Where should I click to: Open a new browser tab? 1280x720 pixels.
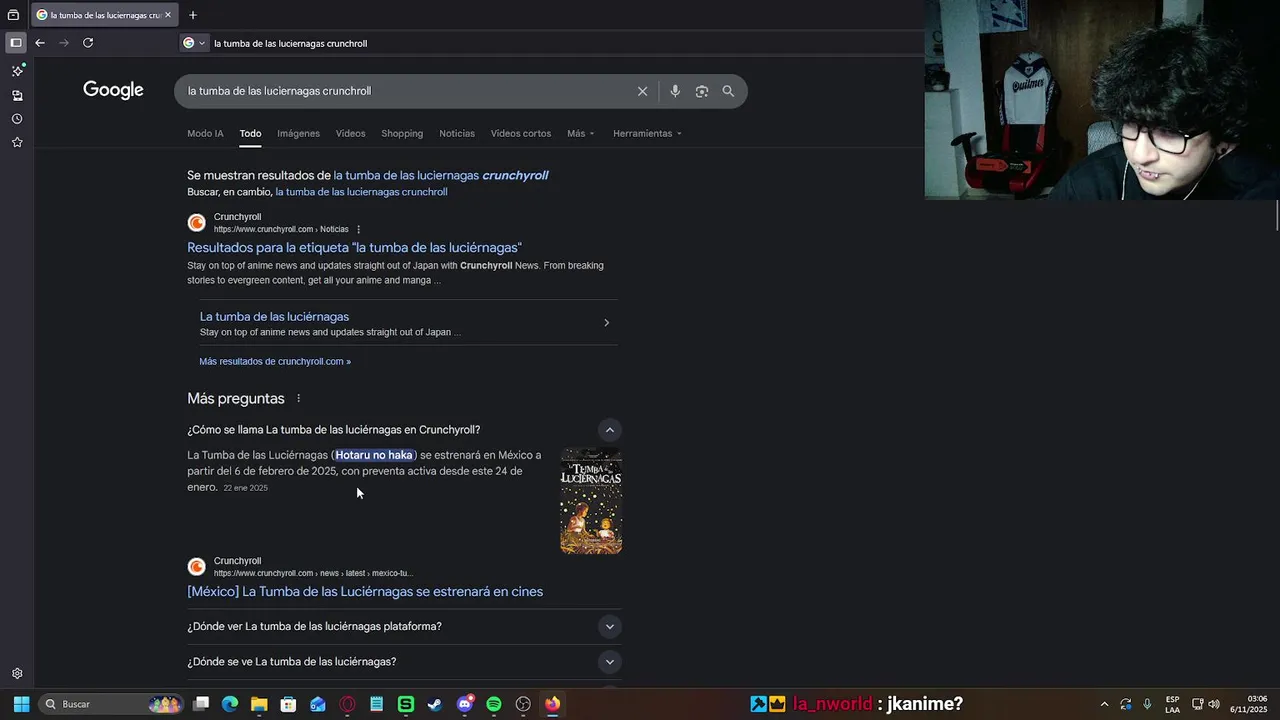(193, 15)
